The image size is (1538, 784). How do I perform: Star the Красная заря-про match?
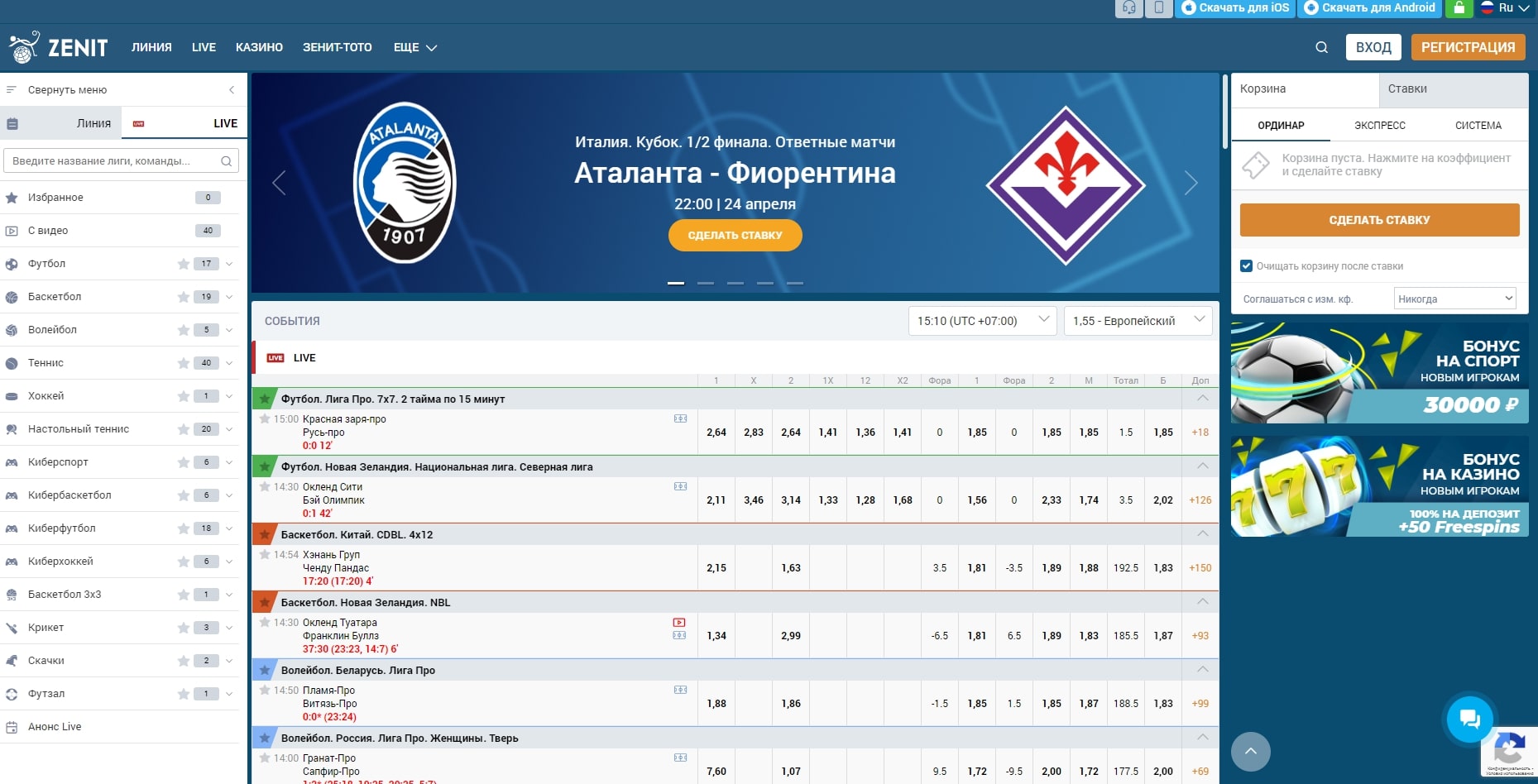point(265,418)
